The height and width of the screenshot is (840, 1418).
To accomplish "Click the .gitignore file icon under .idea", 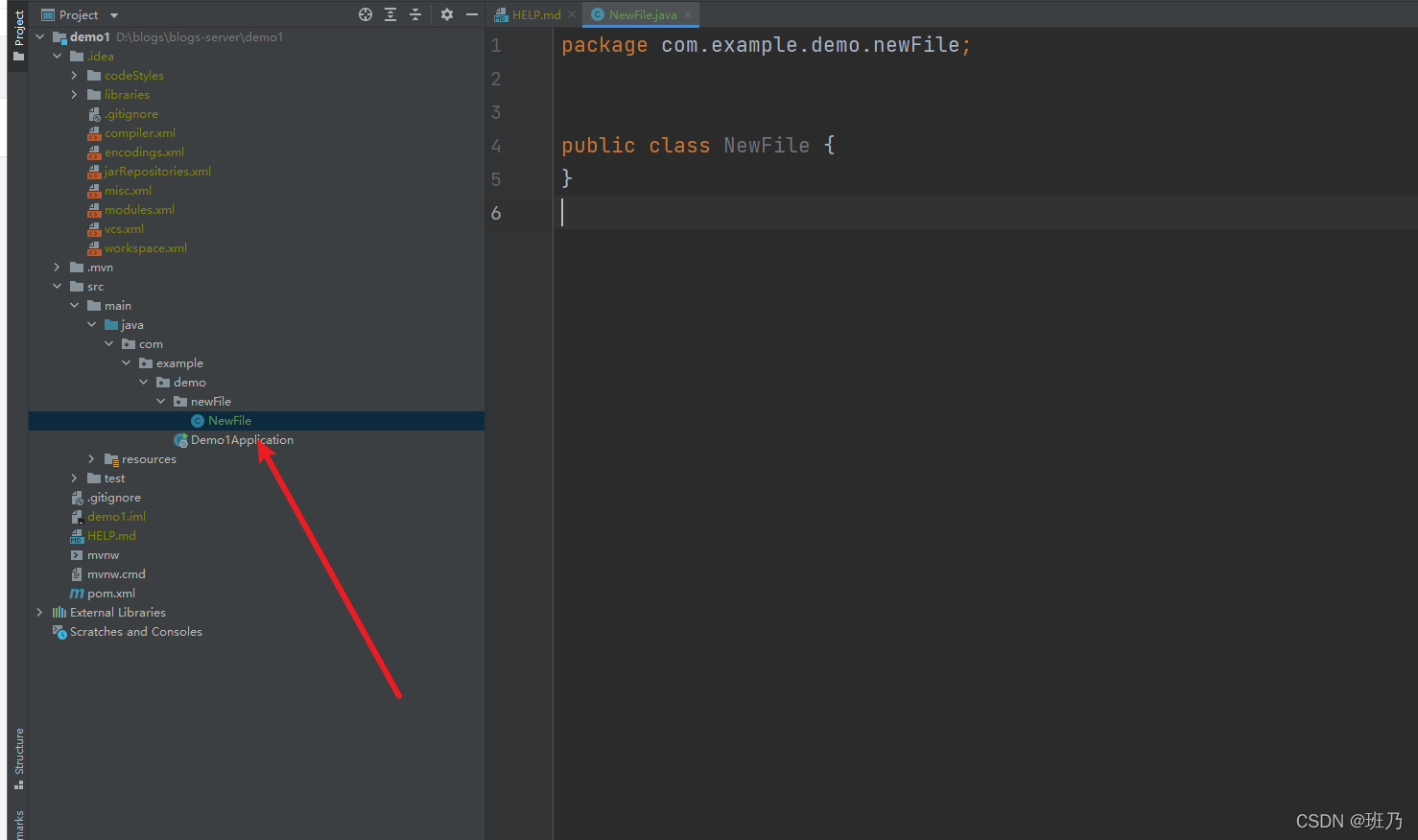I will click(94, 114).
